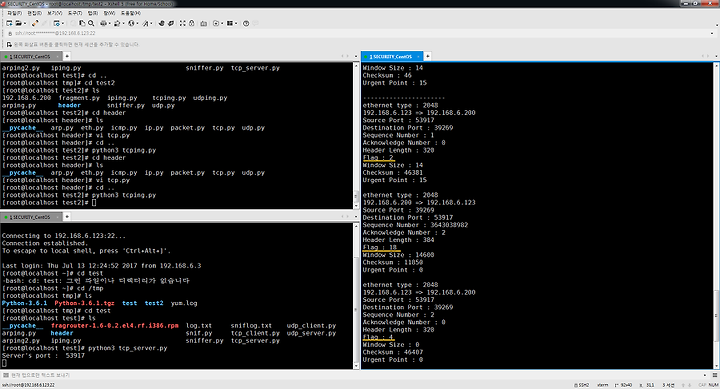Click the color scheme toolbar icon
The image size is (720, 389).
117,23
